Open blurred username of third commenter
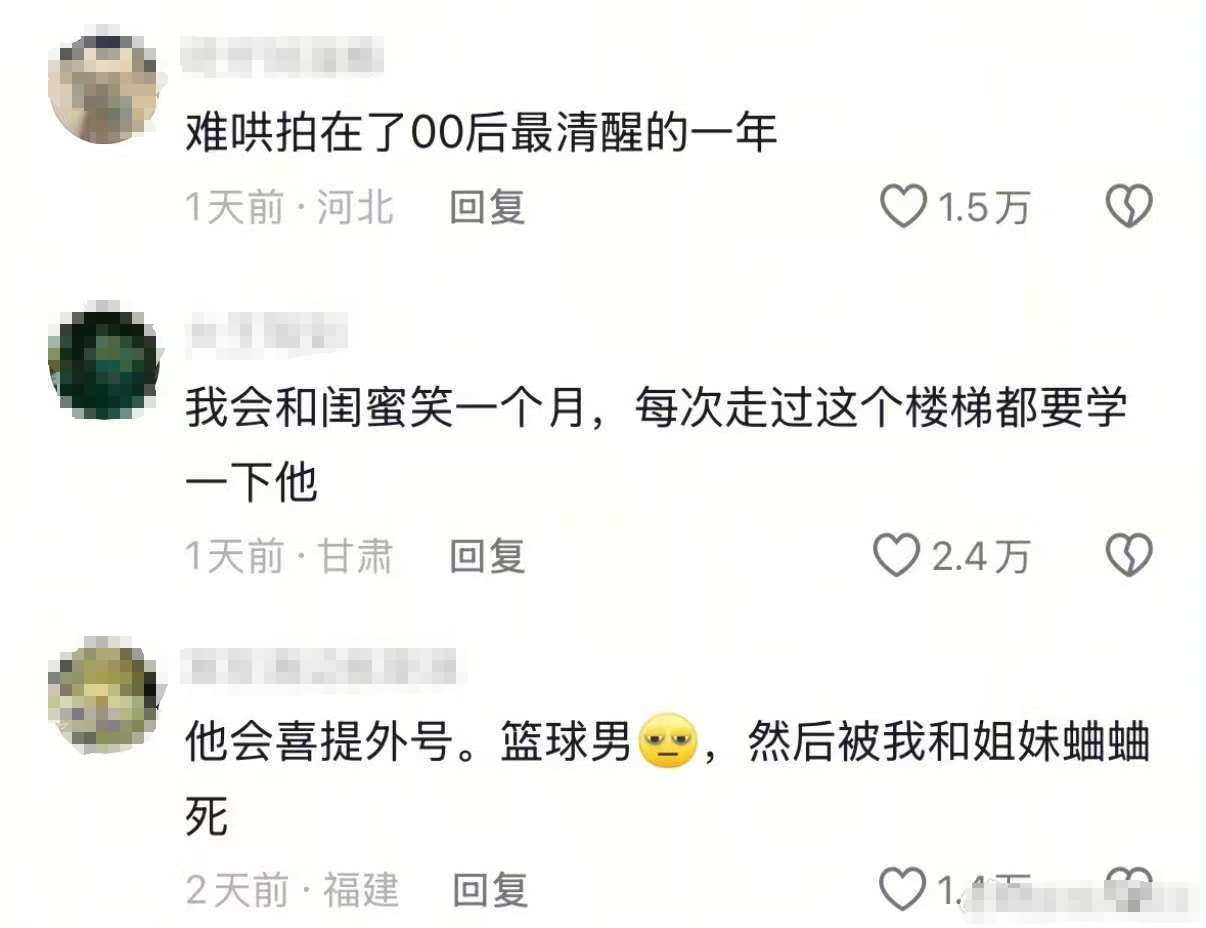 pyautogui.click(x=322, y=667)
